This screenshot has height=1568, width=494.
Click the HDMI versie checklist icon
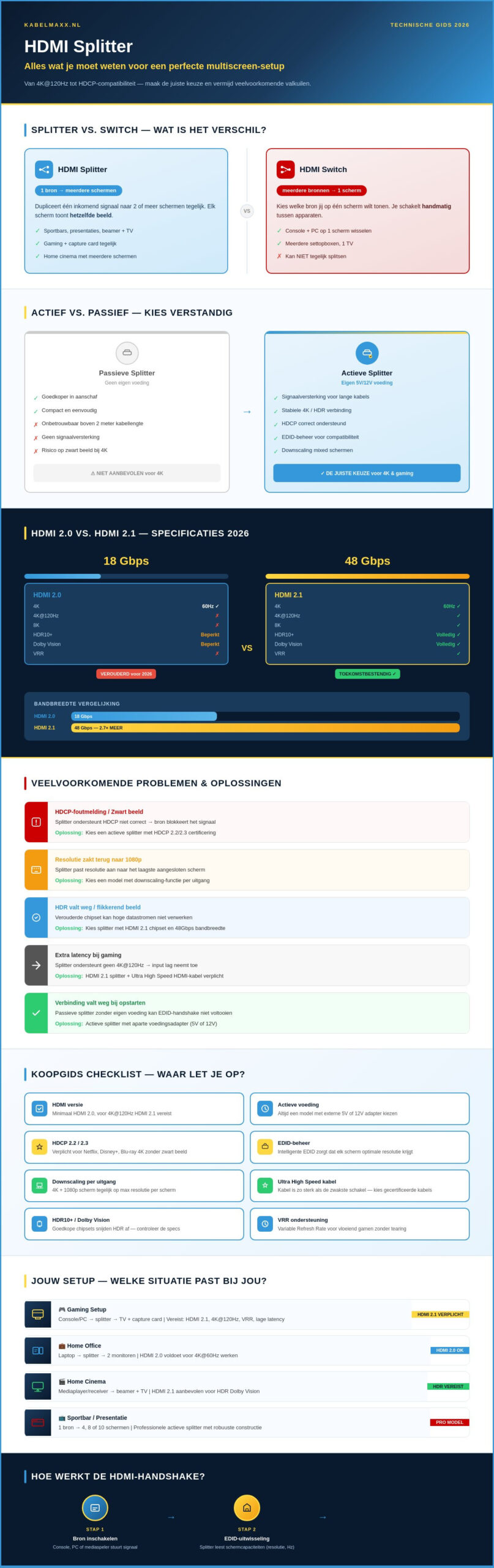coord(40,1109)
